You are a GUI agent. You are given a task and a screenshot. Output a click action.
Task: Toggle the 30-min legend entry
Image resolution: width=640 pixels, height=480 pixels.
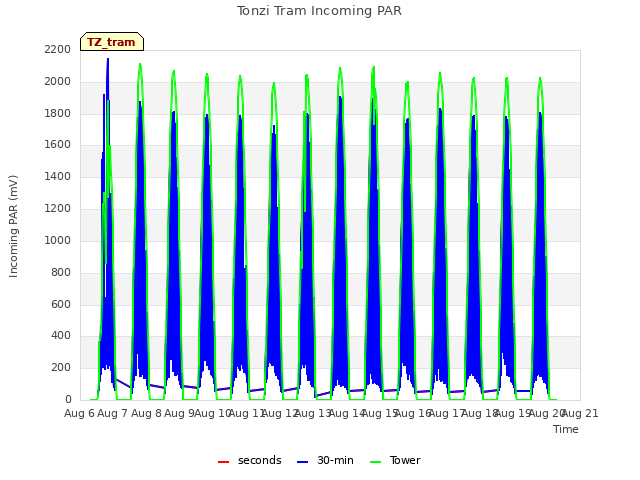pos(325,460)
